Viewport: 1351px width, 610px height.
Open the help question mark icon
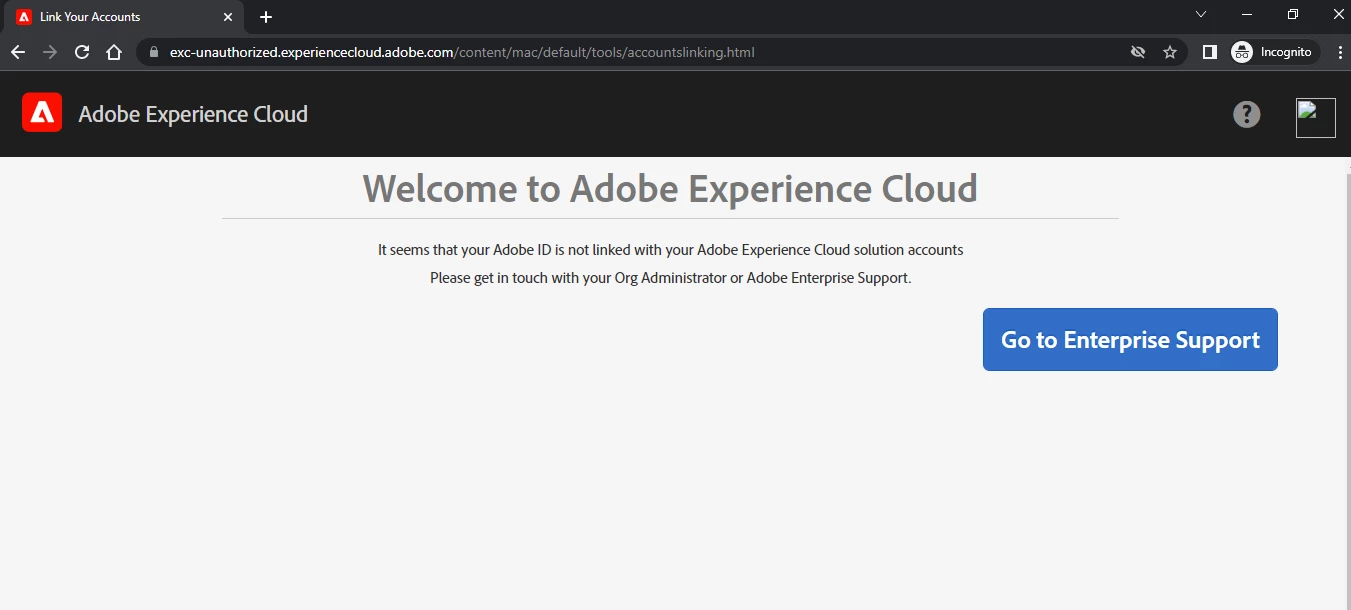click(x=1246, y=114)
